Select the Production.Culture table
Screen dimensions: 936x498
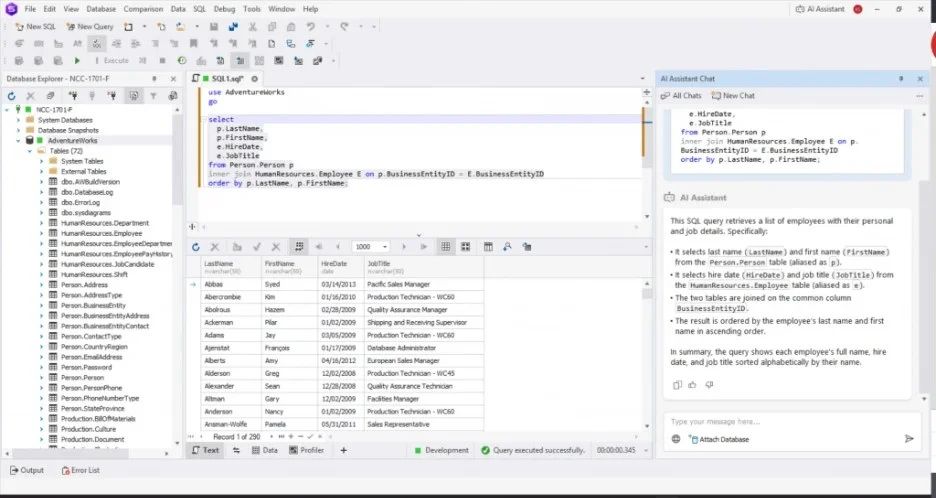point(88,429)
